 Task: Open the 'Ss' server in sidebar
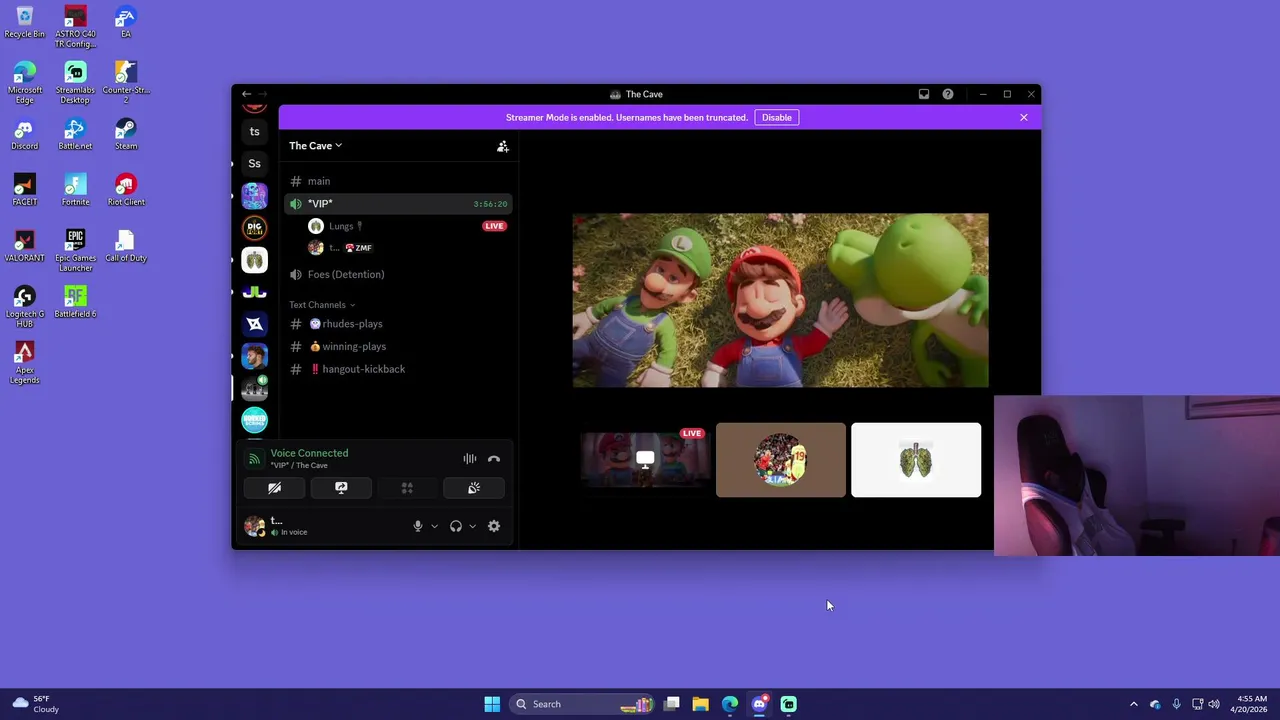(x=254, y=163)
